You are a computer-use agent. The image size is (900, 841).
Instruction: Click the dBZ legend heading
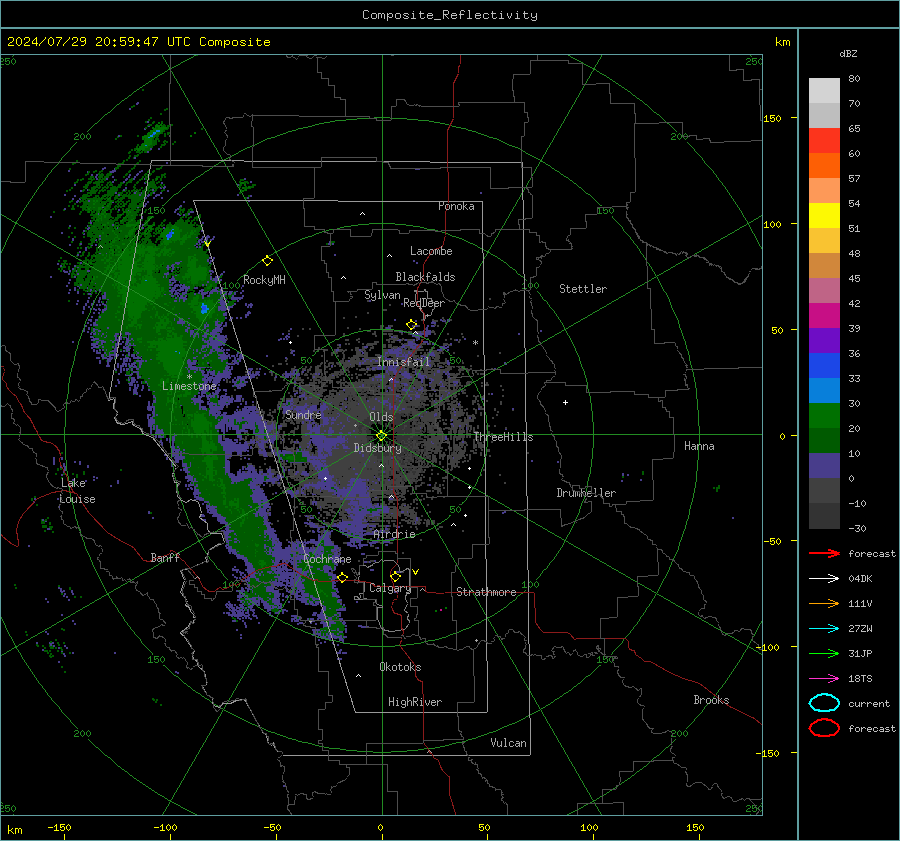click(848, 53)
